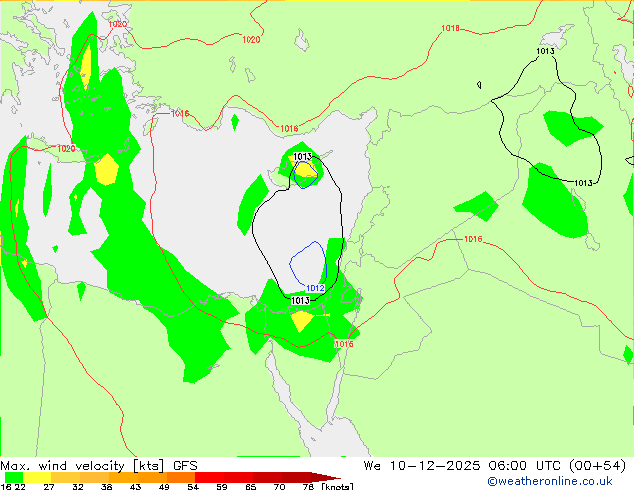The width and height of the screenshot is (634, 490).
Task: Click the legend value '32'
Action: [x=78, y=487]
